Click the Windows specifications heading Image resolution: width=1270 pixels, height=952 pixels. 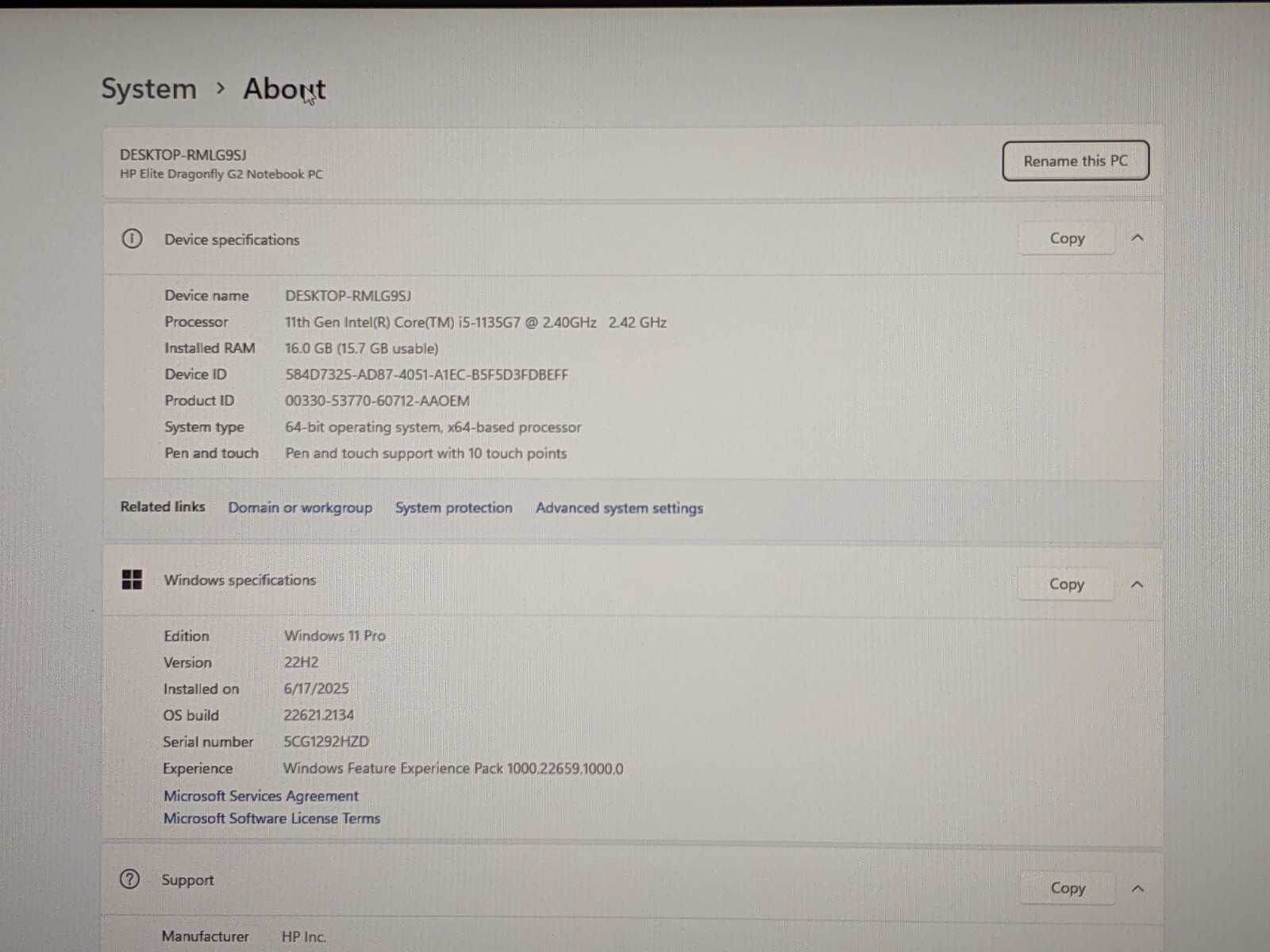[x=240, y=580]
